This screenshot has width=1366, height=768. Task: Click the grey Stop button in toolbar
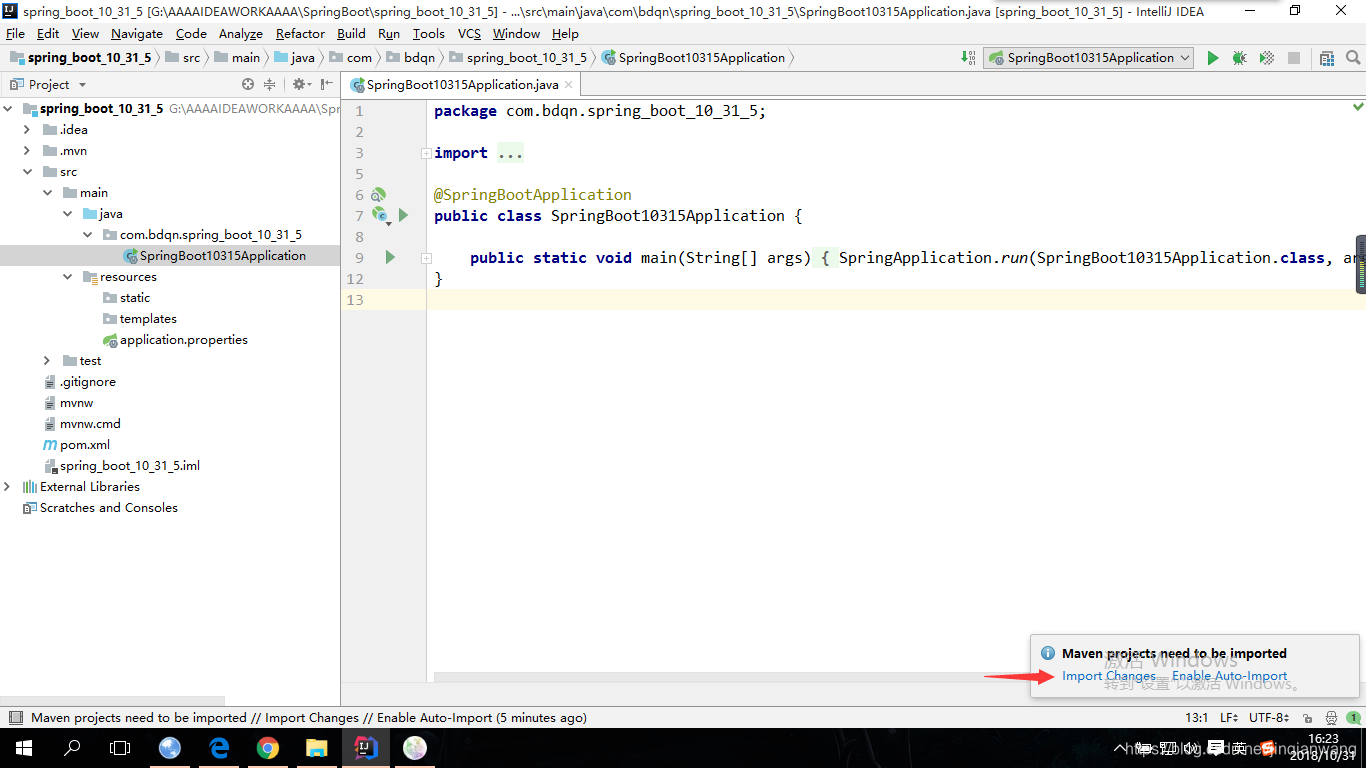pos(1293,58)
